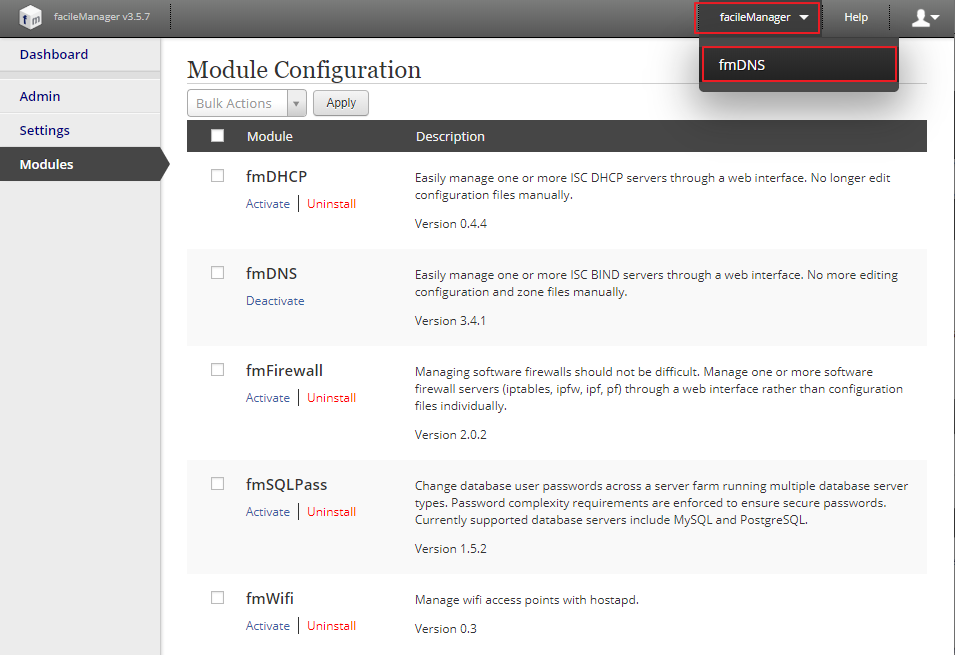
Task: Check the fmDNS module checkbox
Action: click(x=217, y=272)
